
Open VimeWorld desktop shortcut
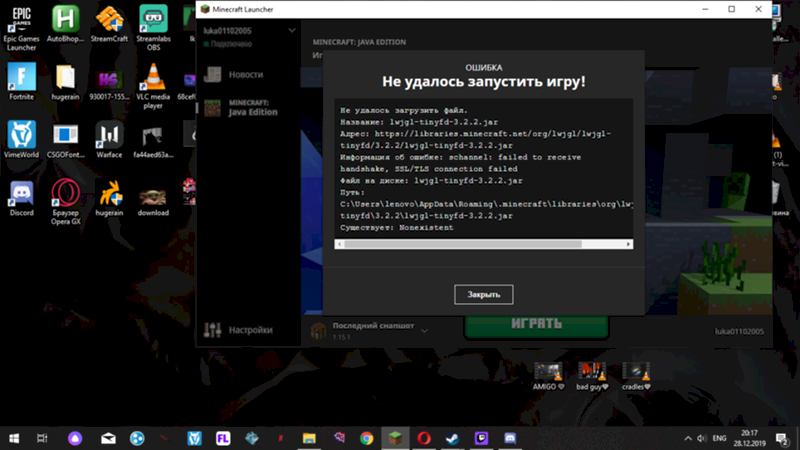20,135
